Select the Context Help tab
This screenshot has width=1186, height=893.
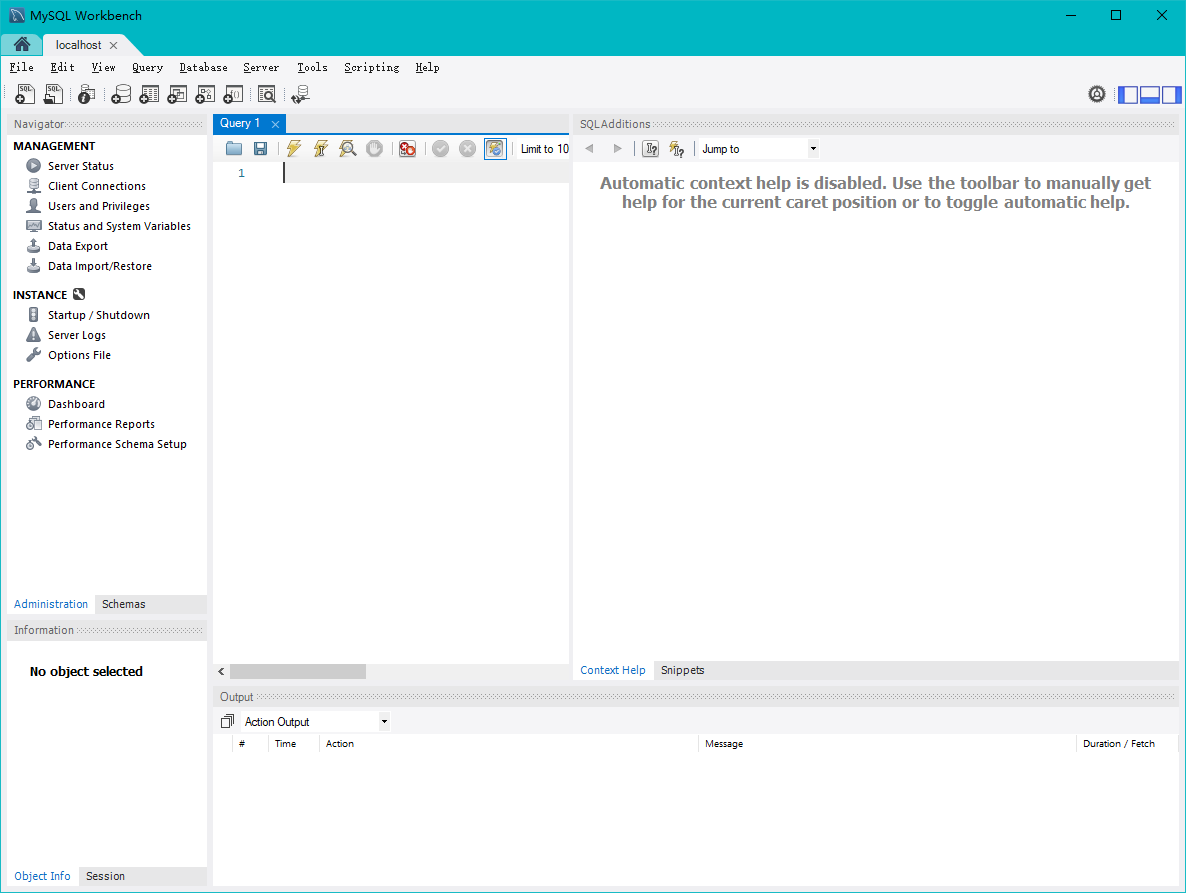point(613,670)
